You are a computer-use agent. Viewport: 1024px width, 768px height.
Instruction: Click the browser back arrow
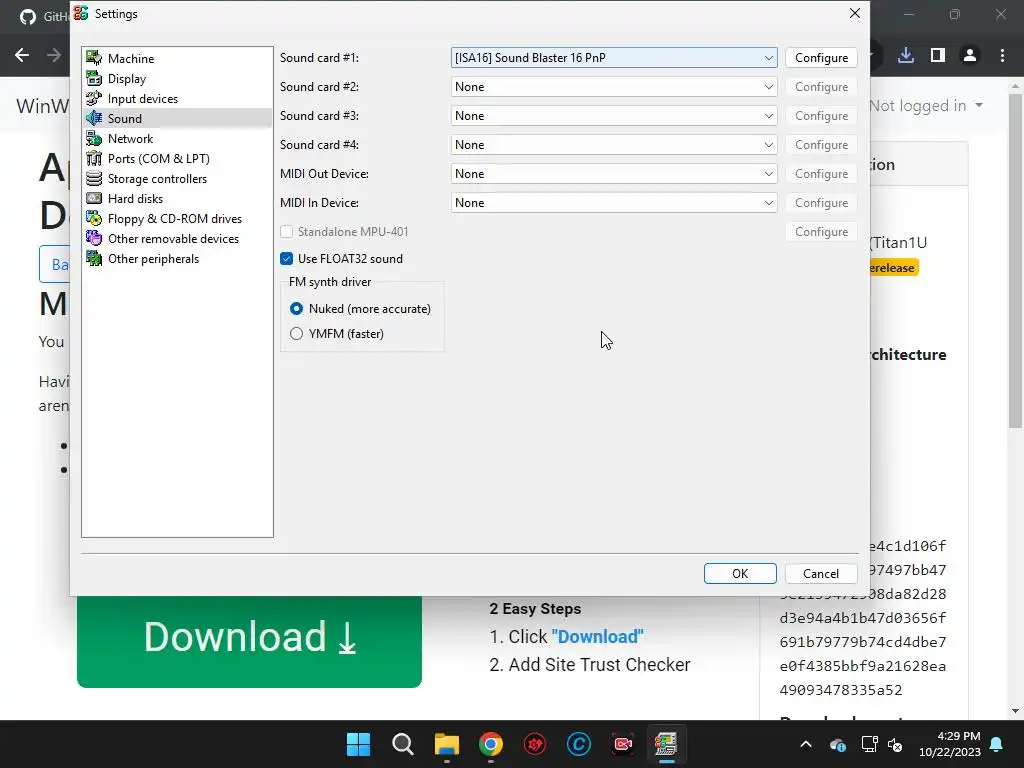(22, 55)
